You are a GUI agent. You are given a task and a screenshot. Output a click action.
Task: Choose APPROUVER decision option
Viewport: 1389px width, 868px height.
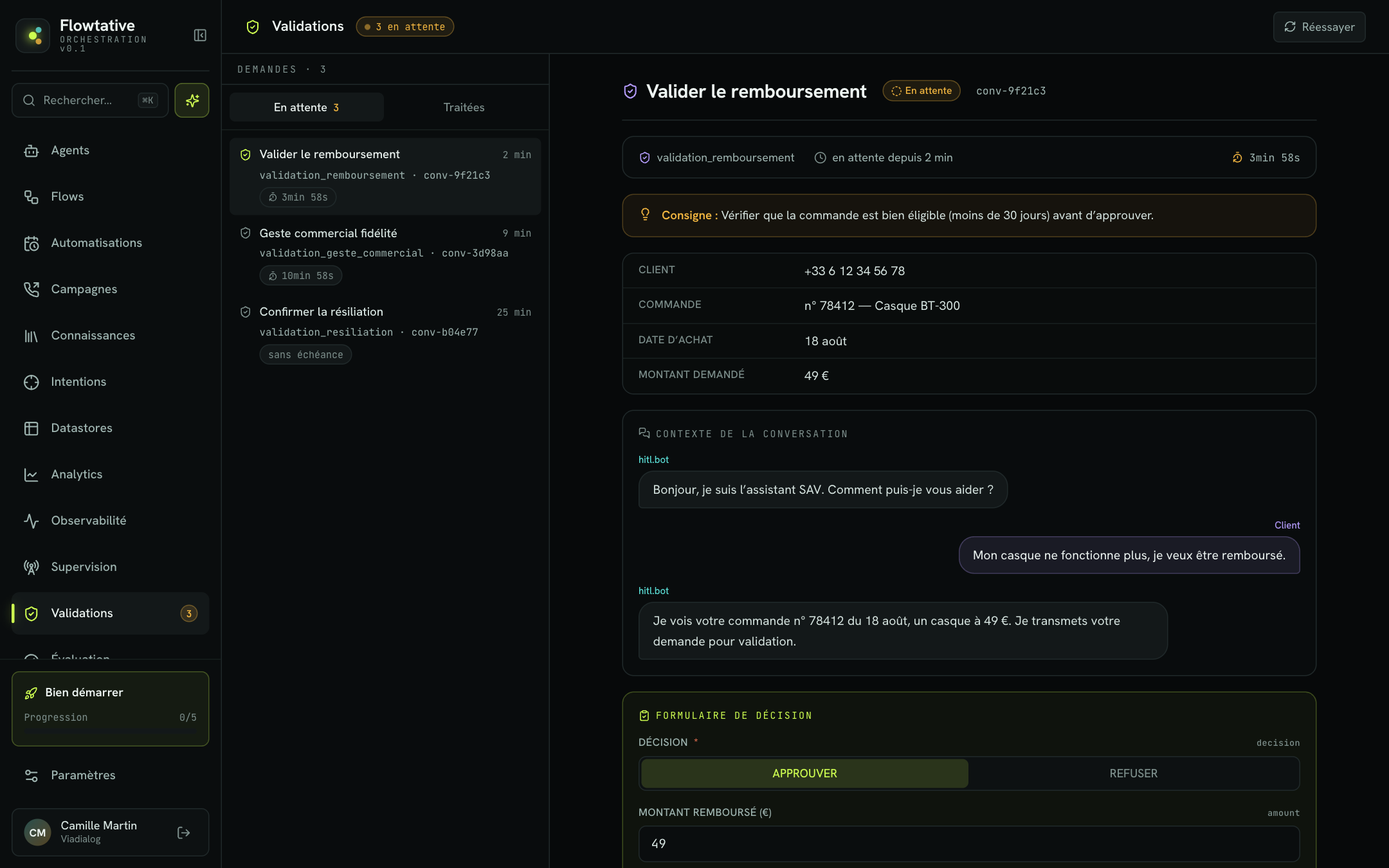coord(804,773)
